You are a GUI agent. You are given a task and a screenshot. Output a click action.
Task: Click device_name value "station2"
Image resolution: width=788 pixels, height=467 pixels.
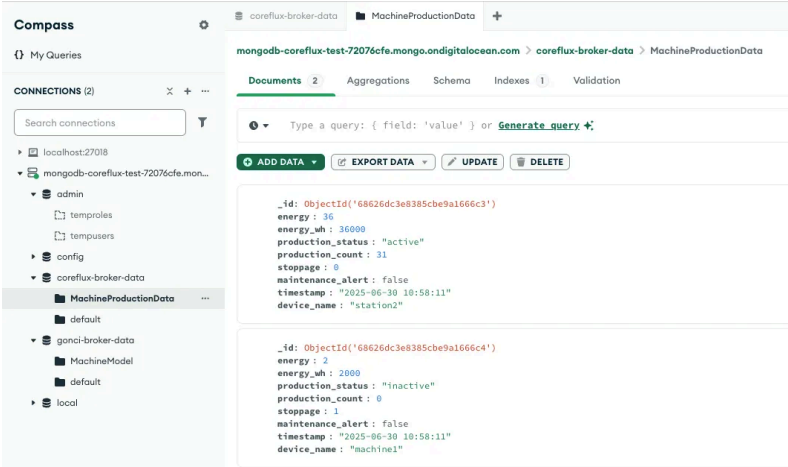pyautogui.click(x=376, y=305)
